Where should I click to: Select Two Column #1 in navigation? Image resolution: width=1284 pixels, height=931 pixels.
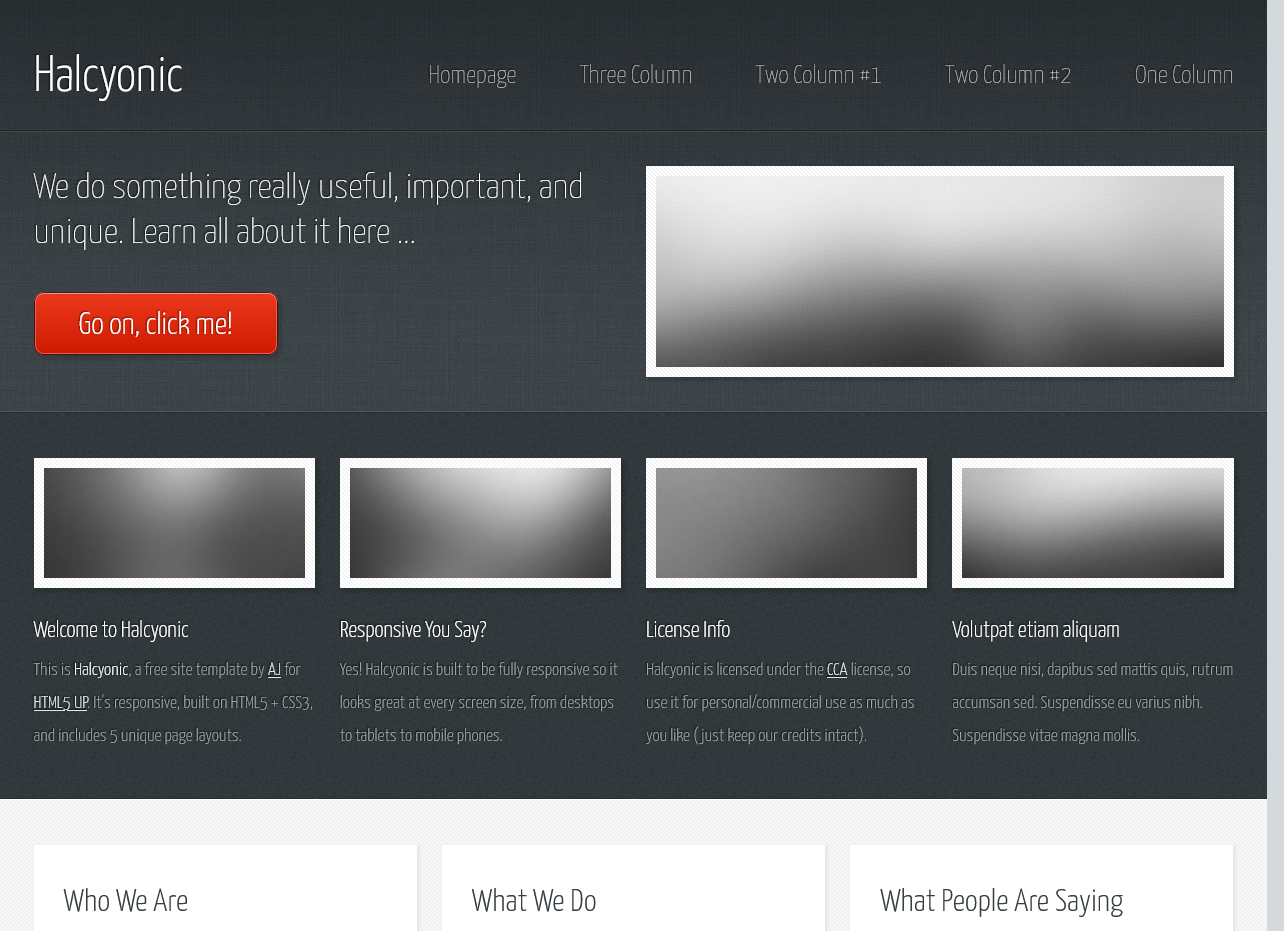[x=817, y=75]
